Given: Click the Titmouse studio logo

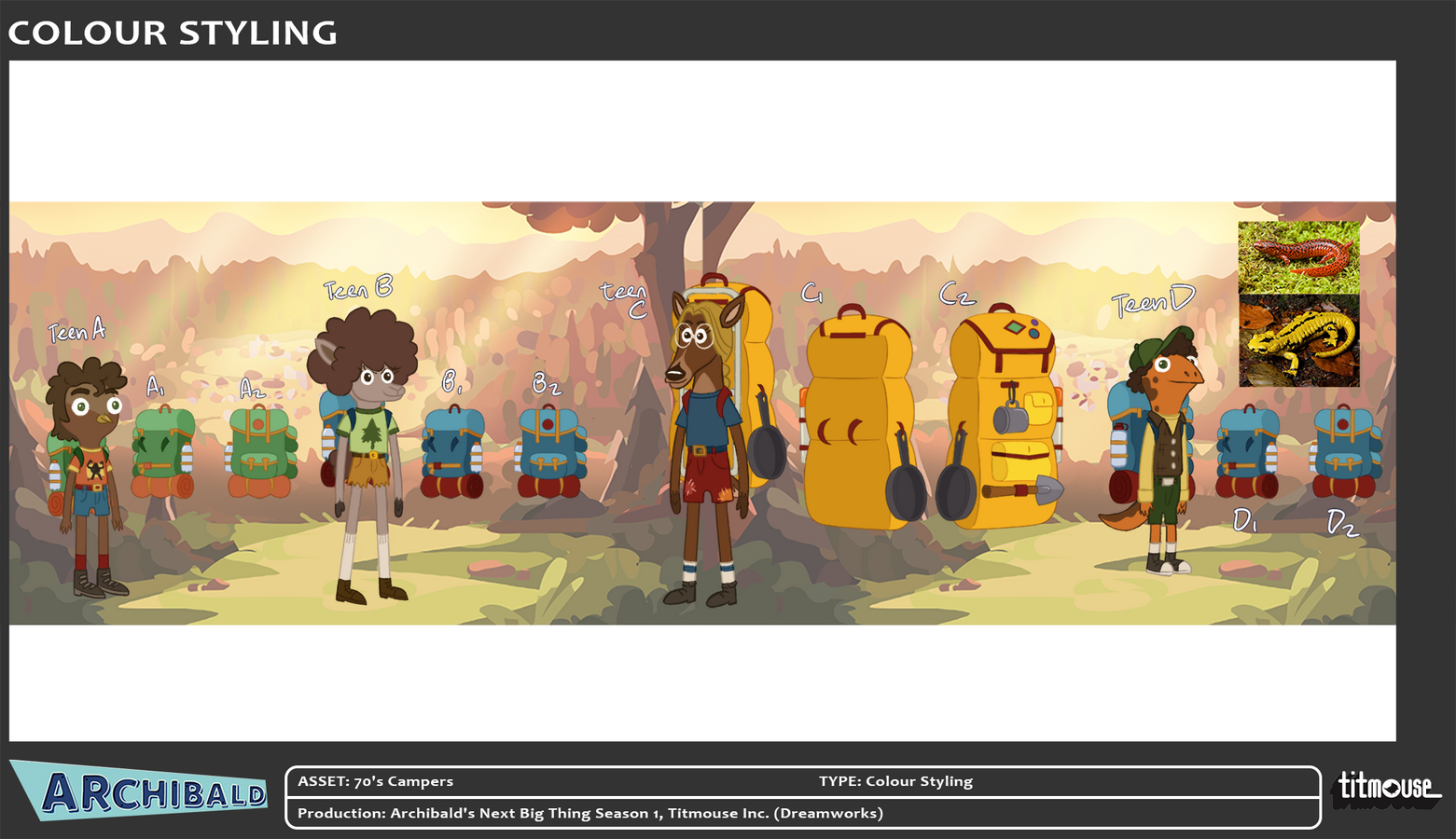Looking at the screenshot, I should 1386,789.
